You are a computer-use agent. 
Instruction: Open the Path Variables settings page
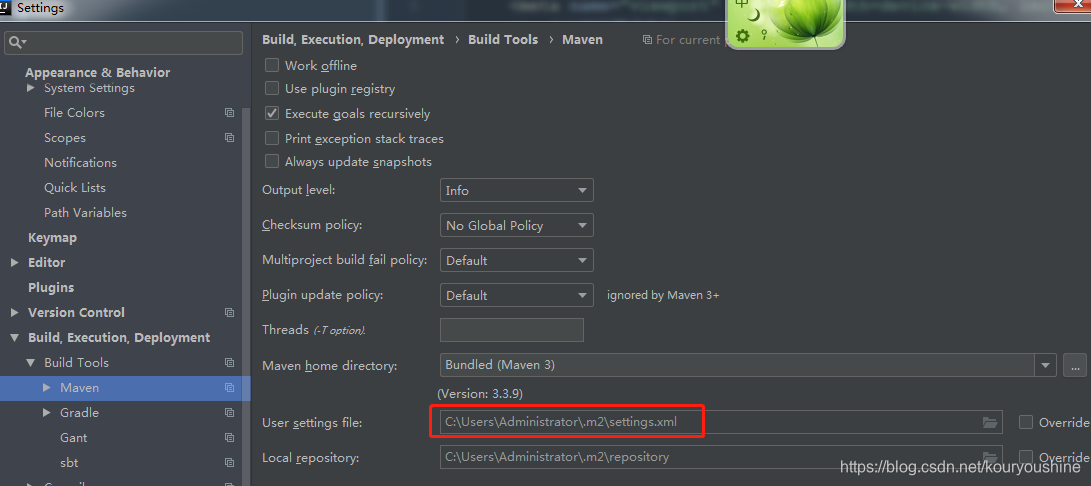tap(85, 213)
